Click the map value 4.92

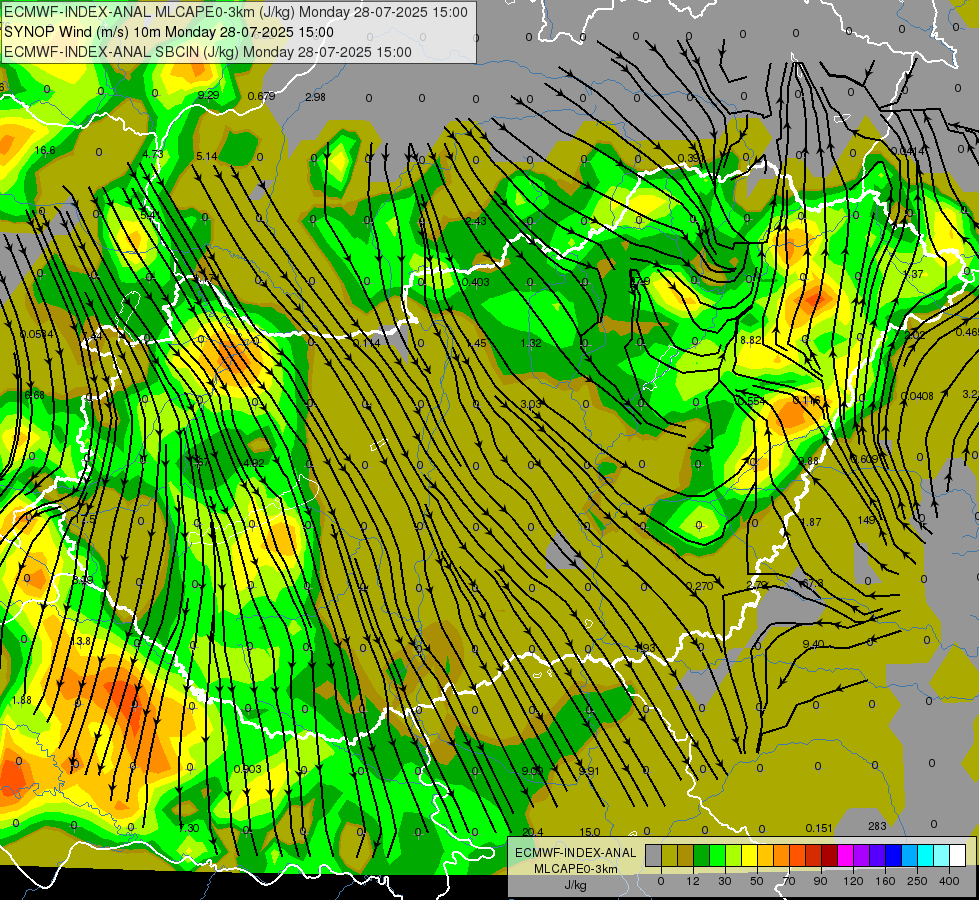(x=254, y=463)
